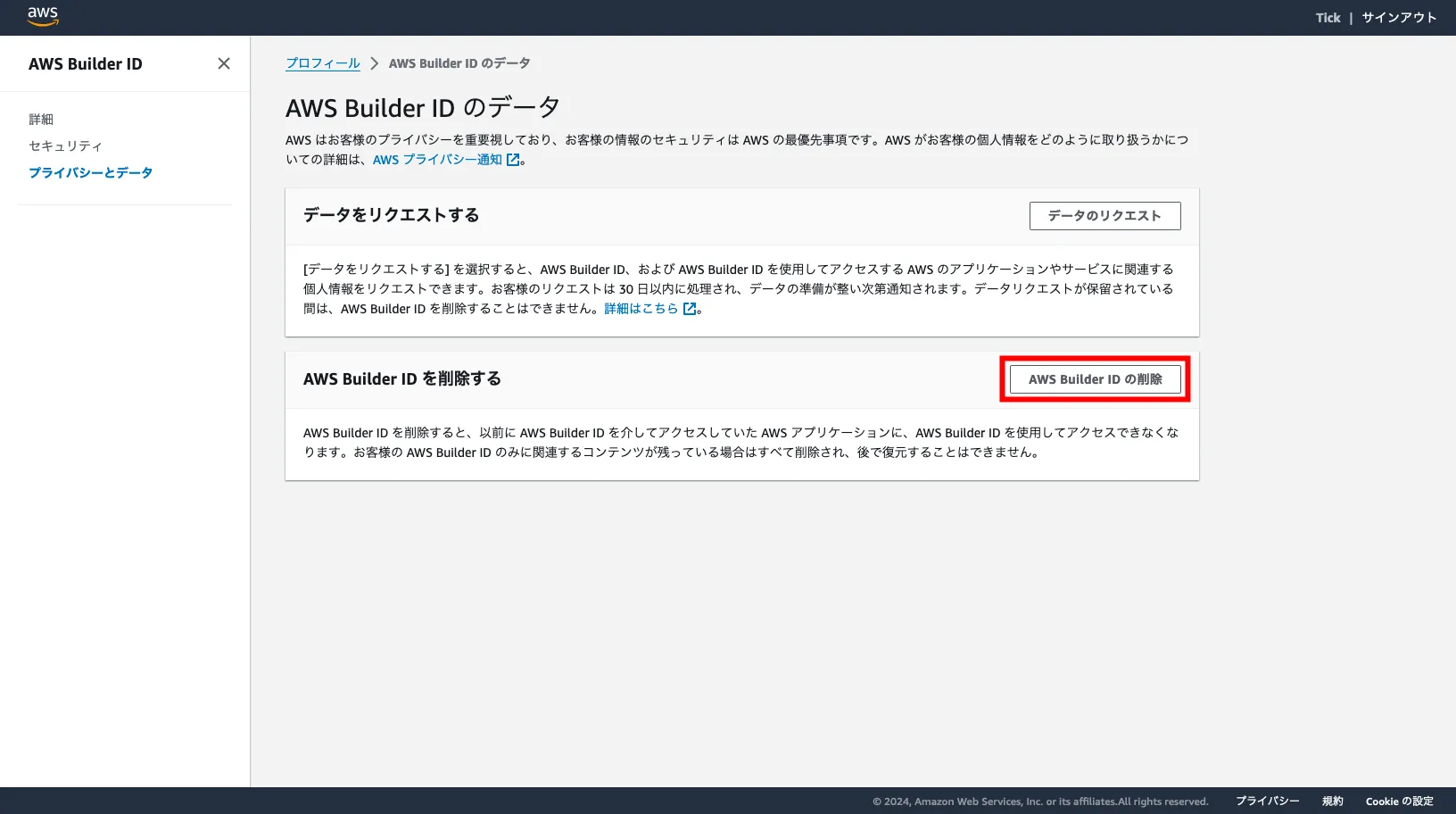Click the データのリクエスト button

pyautogui.click(x=1104, y=216)
